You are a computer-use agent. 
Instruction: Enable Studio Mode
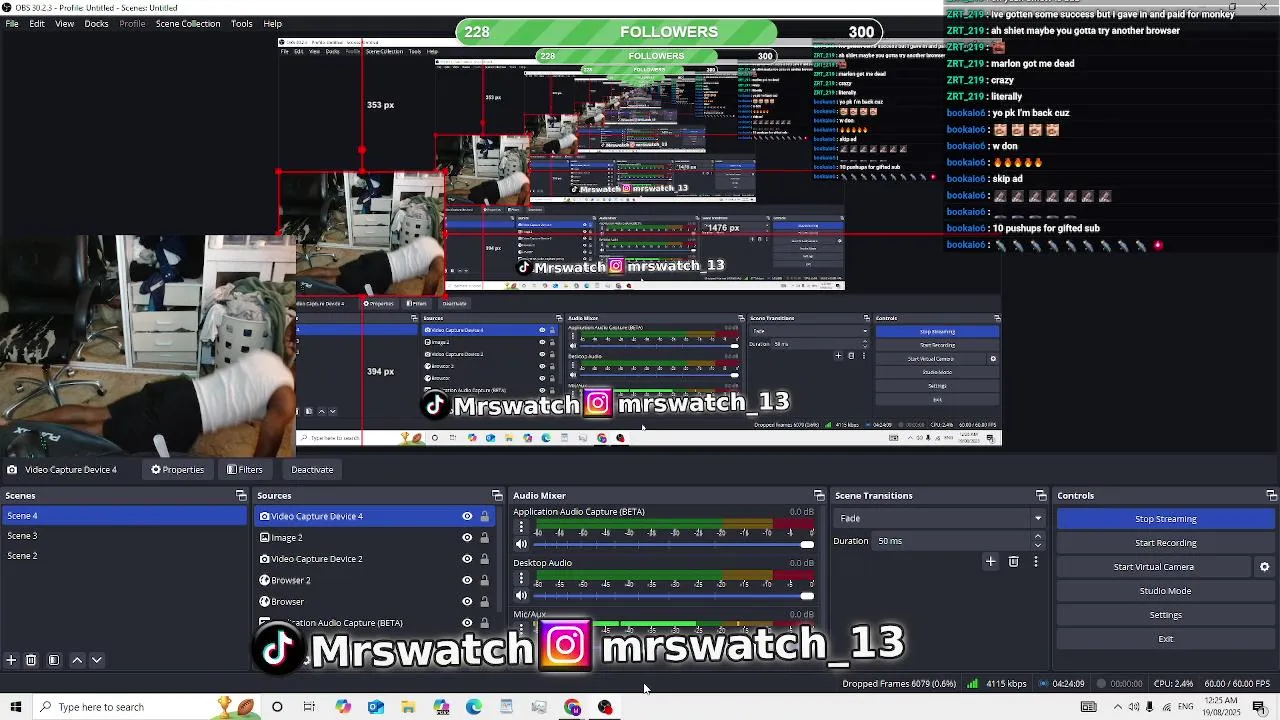pyautogui.click(x=1165, y=591)
